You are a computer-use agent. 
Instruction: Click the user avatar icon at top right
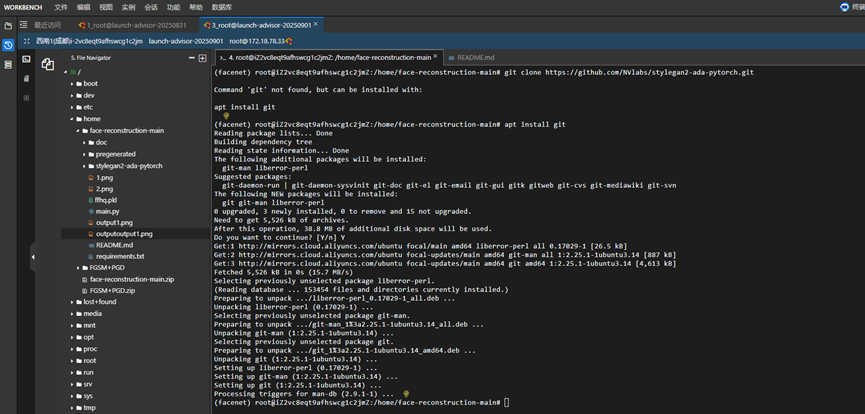pyautogui.click(x=844, y=7)
